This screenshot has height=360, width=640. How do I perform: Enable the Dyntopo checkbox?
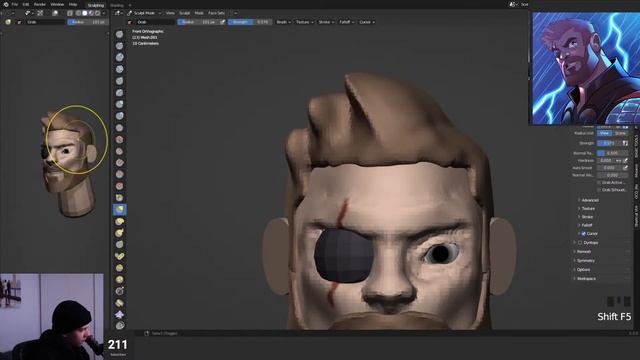[x=580, y=242]
